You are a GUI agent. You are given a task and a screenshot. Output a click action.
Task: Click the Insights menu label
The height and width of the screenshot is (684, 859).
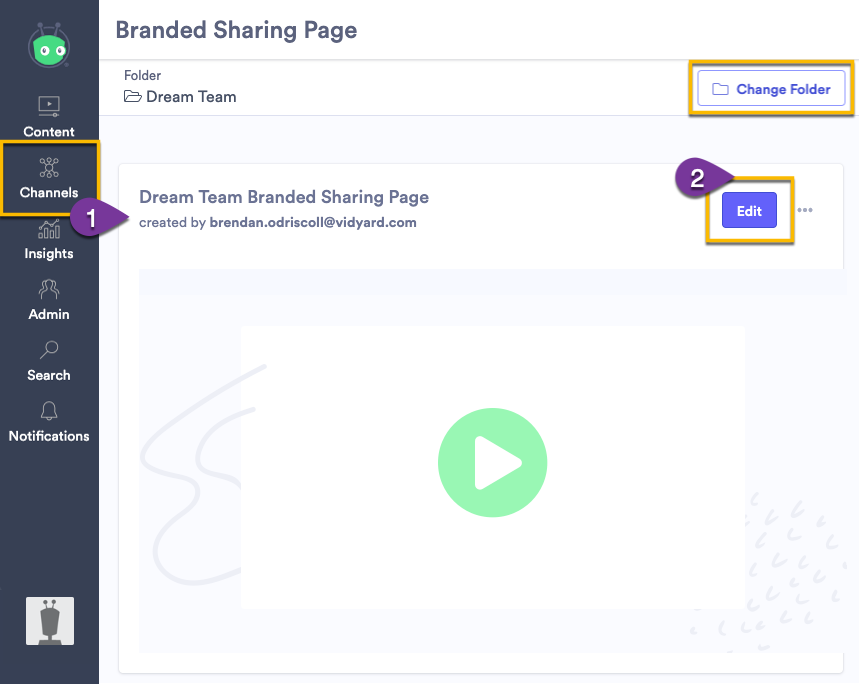coord(49,254)
